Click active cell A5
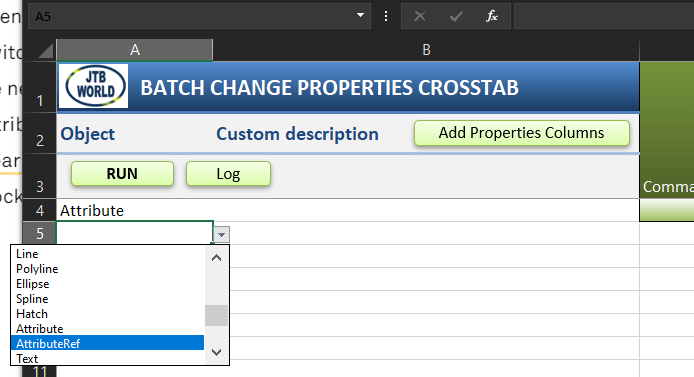The width and height of the screenshot is (694, 377). point(135,233)
